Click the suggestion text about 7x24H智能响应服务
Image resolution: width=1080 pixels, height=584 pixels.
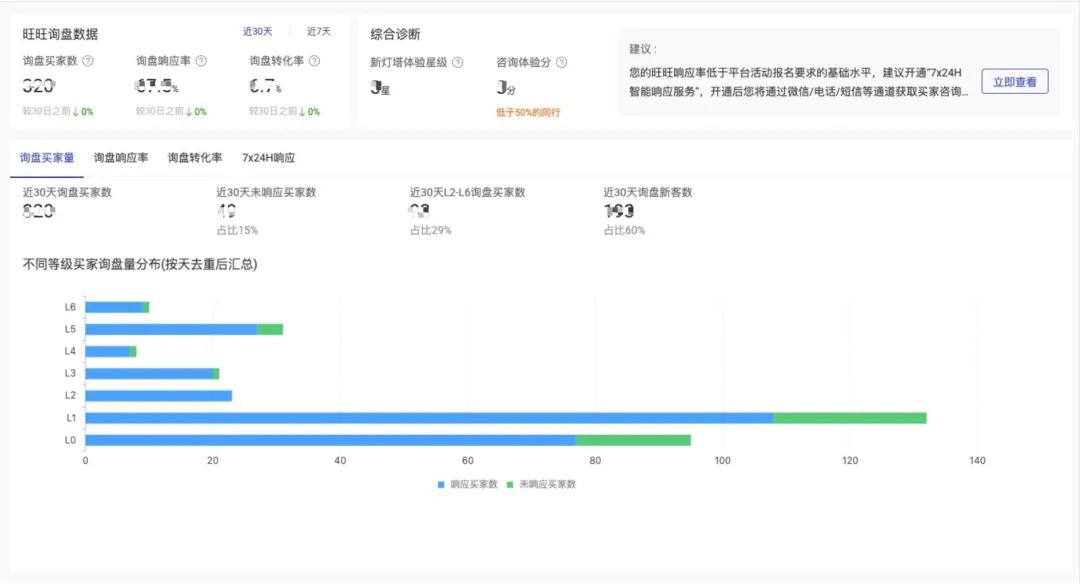(x=798, y=82)
